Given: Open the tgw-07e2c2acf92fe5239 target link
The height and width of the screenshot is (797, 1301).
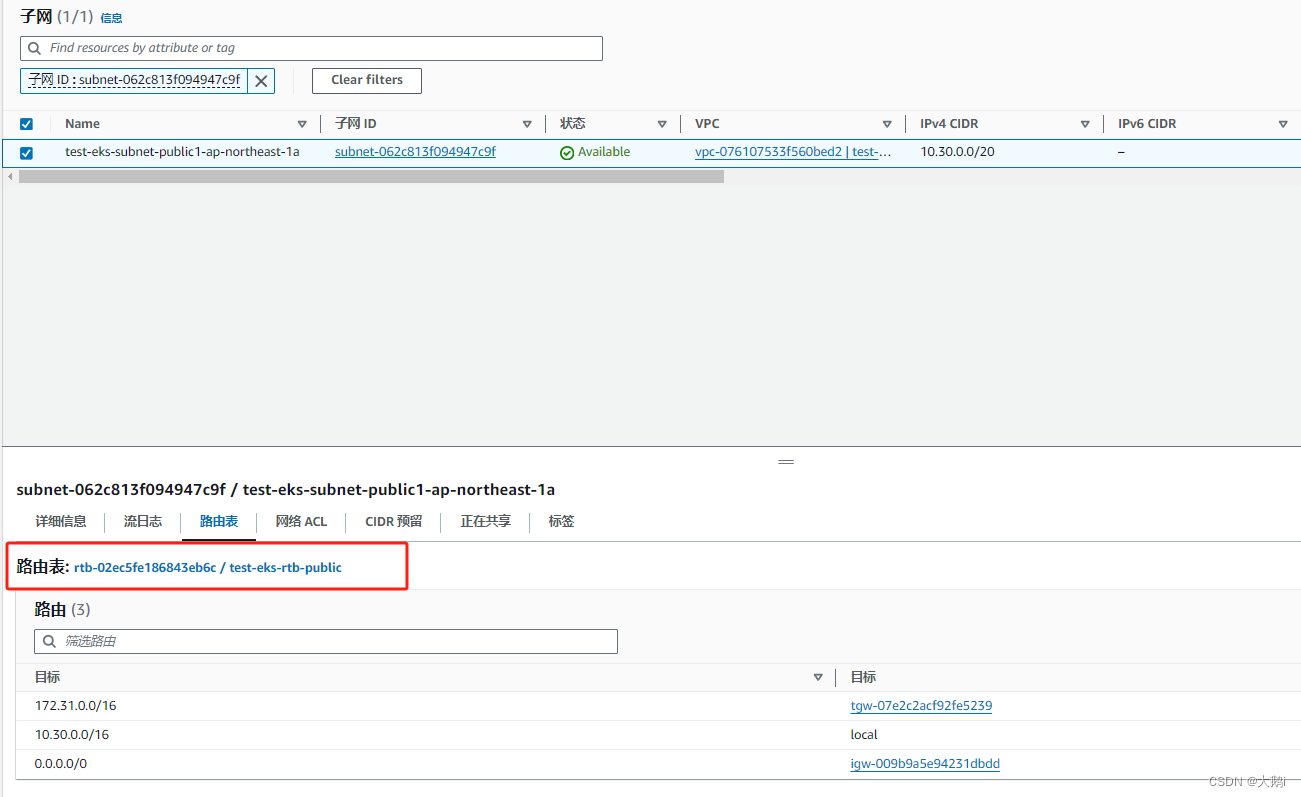Looking at the screenshot, I should [x=921, y=706].
